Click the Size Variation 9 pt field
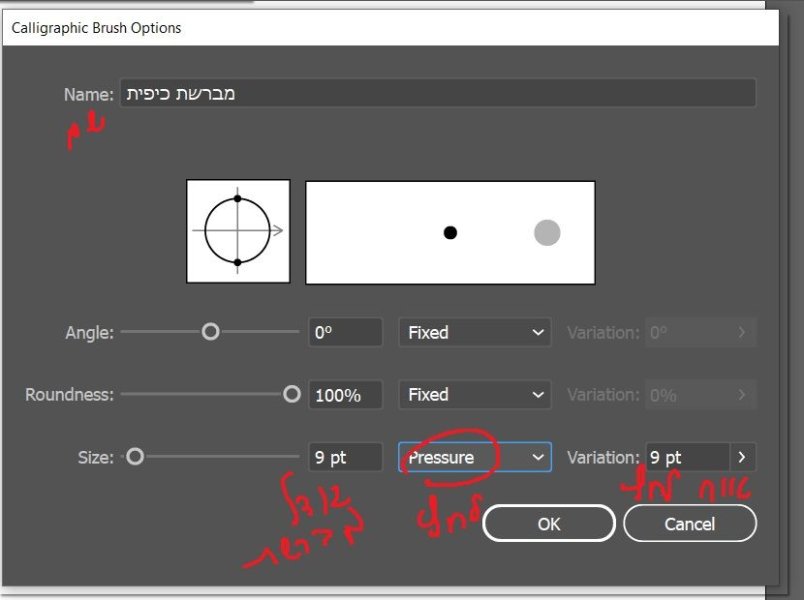This screenshot has height=600, width=804. [687, 457]
